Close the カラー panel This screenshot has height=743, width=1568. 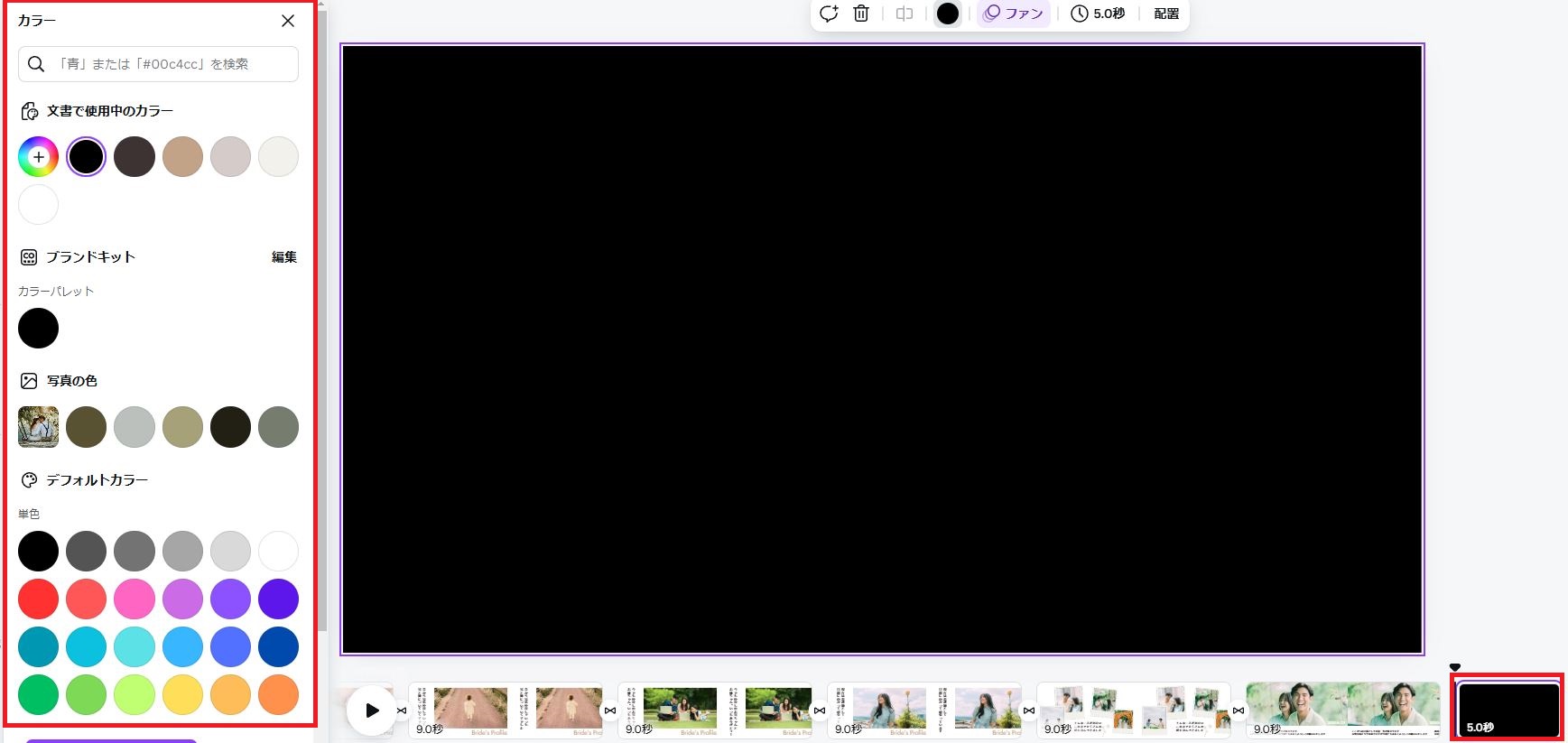(x=288, y=21)
